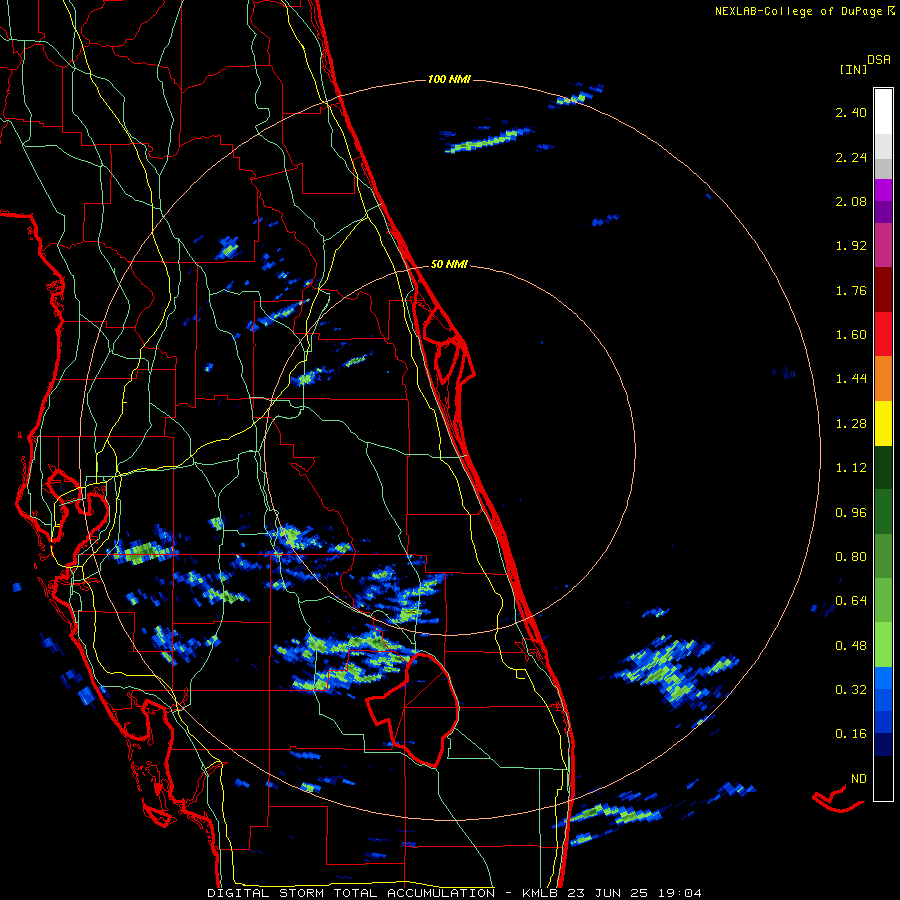Click the DSA product label
Screen dimensions: 900x900
click(879, 60)
